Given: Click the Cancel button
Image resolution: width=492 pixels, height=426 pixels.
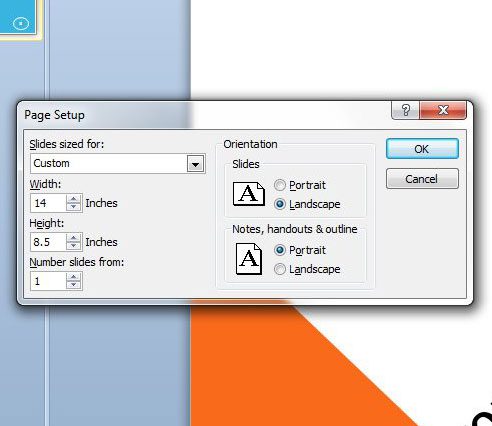Looking at the screenshot, I should 422,179.
